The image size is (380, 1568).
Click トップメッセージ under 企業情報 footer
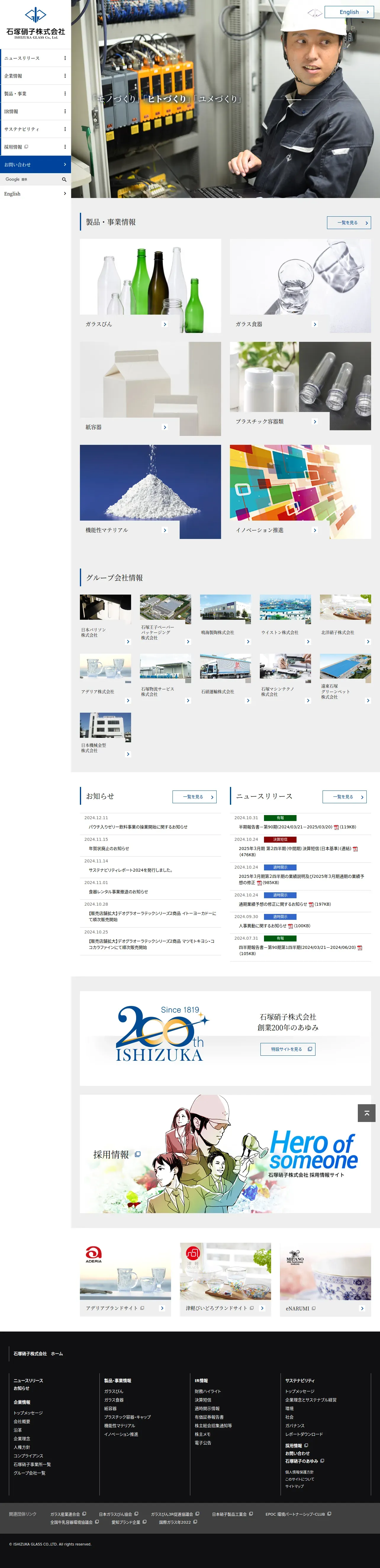pyautogui.click(x=28, y=1413)
